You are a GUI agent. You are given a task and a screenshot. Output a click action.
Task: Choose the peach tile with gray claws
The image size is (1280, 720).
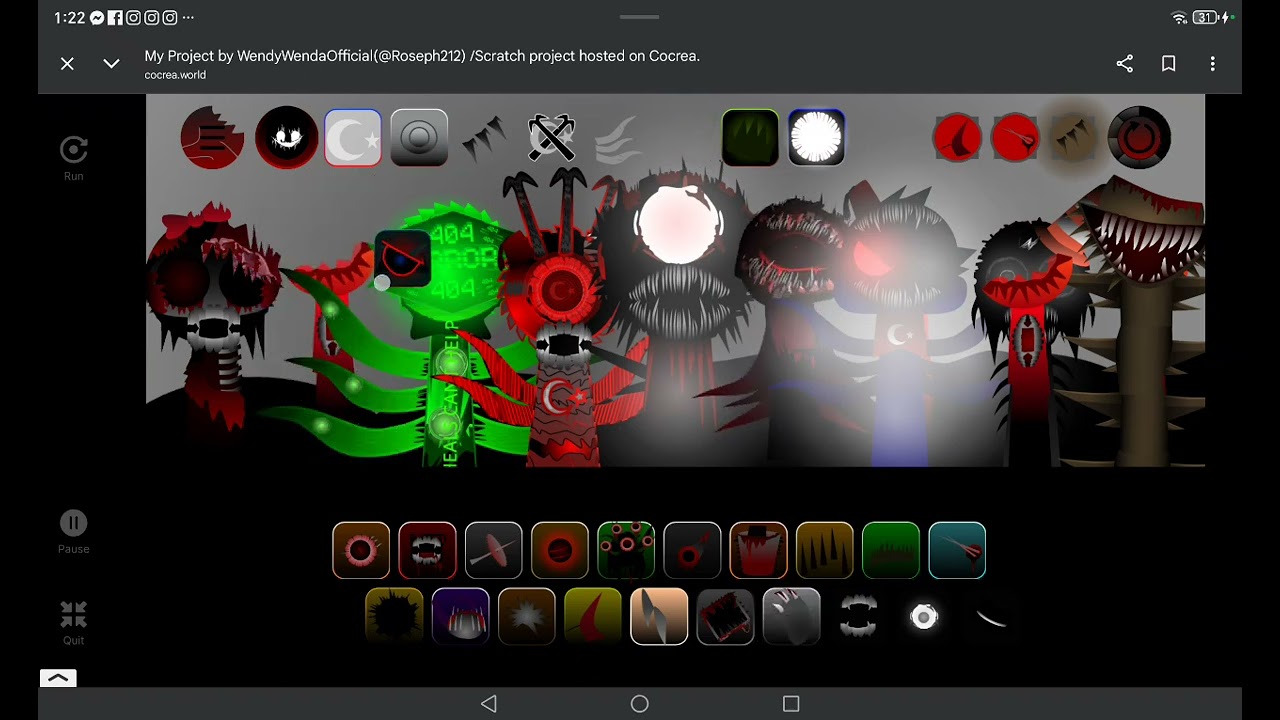point(659,616)
